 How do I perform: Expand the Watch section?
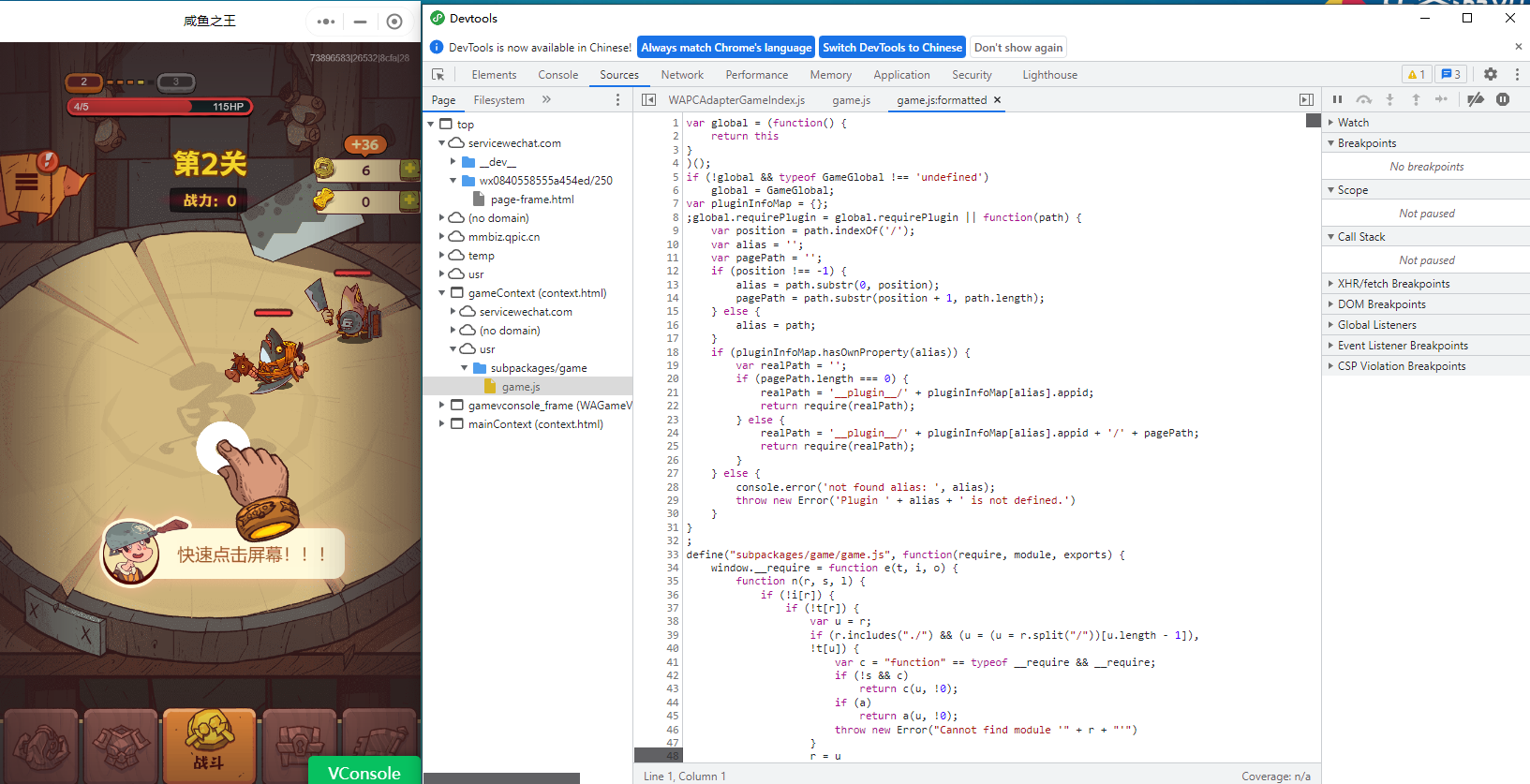click(1425, 123)
